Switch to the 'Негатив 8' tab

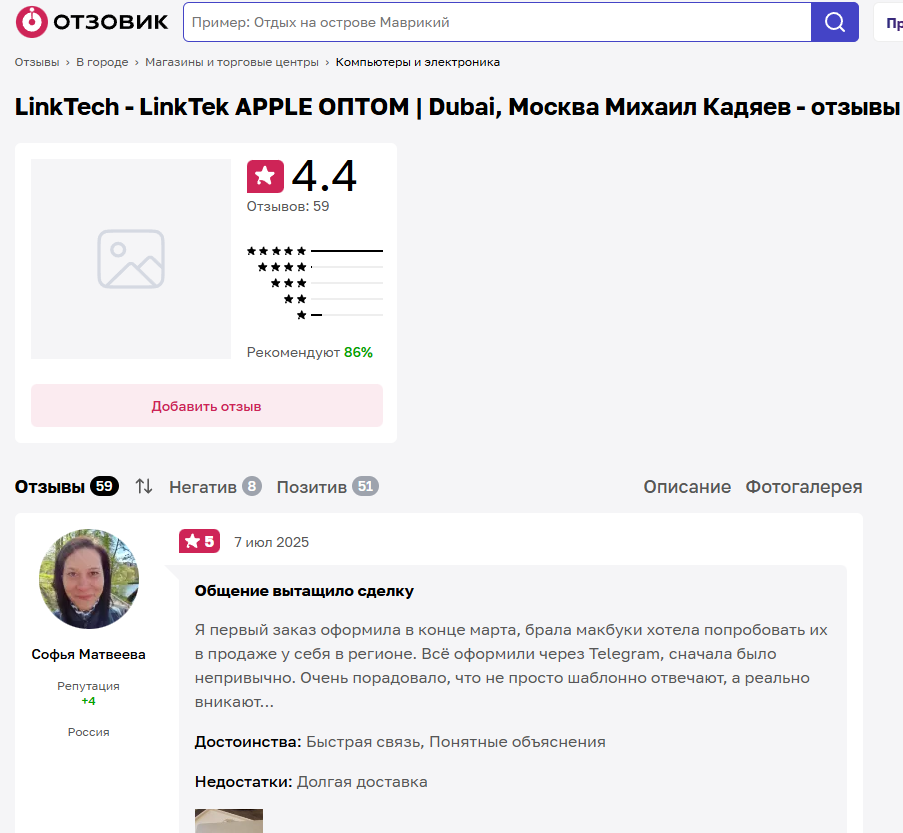215,487
